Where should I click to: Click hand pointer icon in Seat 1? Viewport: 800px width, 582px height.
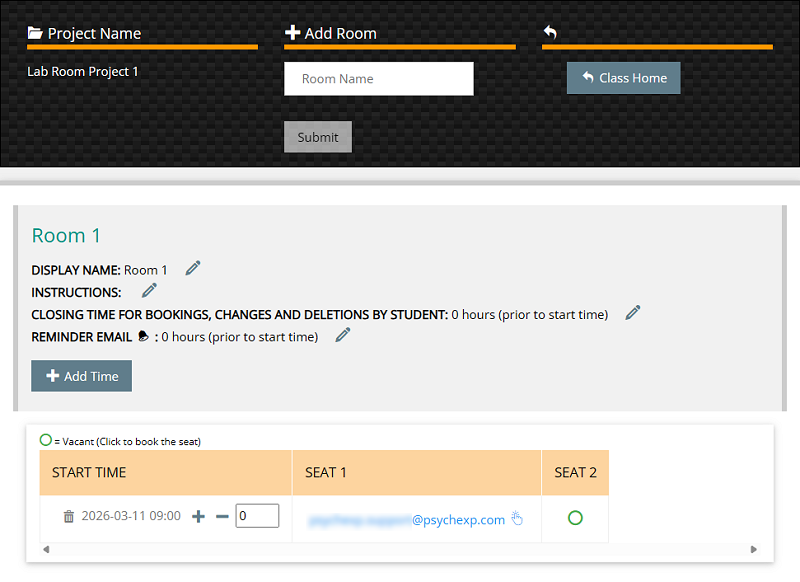517,518
